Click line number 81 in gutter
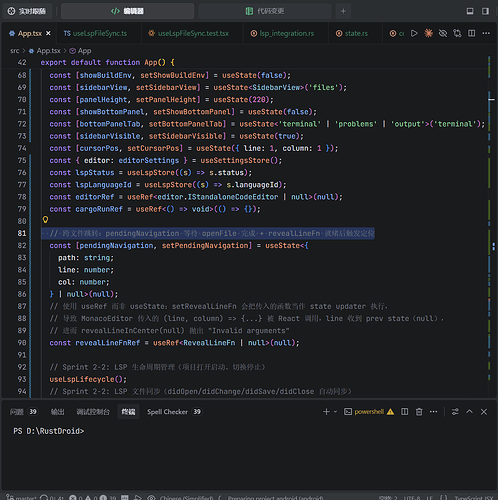Viewport: 498px width, 500px height. click(x=22, y=233)
